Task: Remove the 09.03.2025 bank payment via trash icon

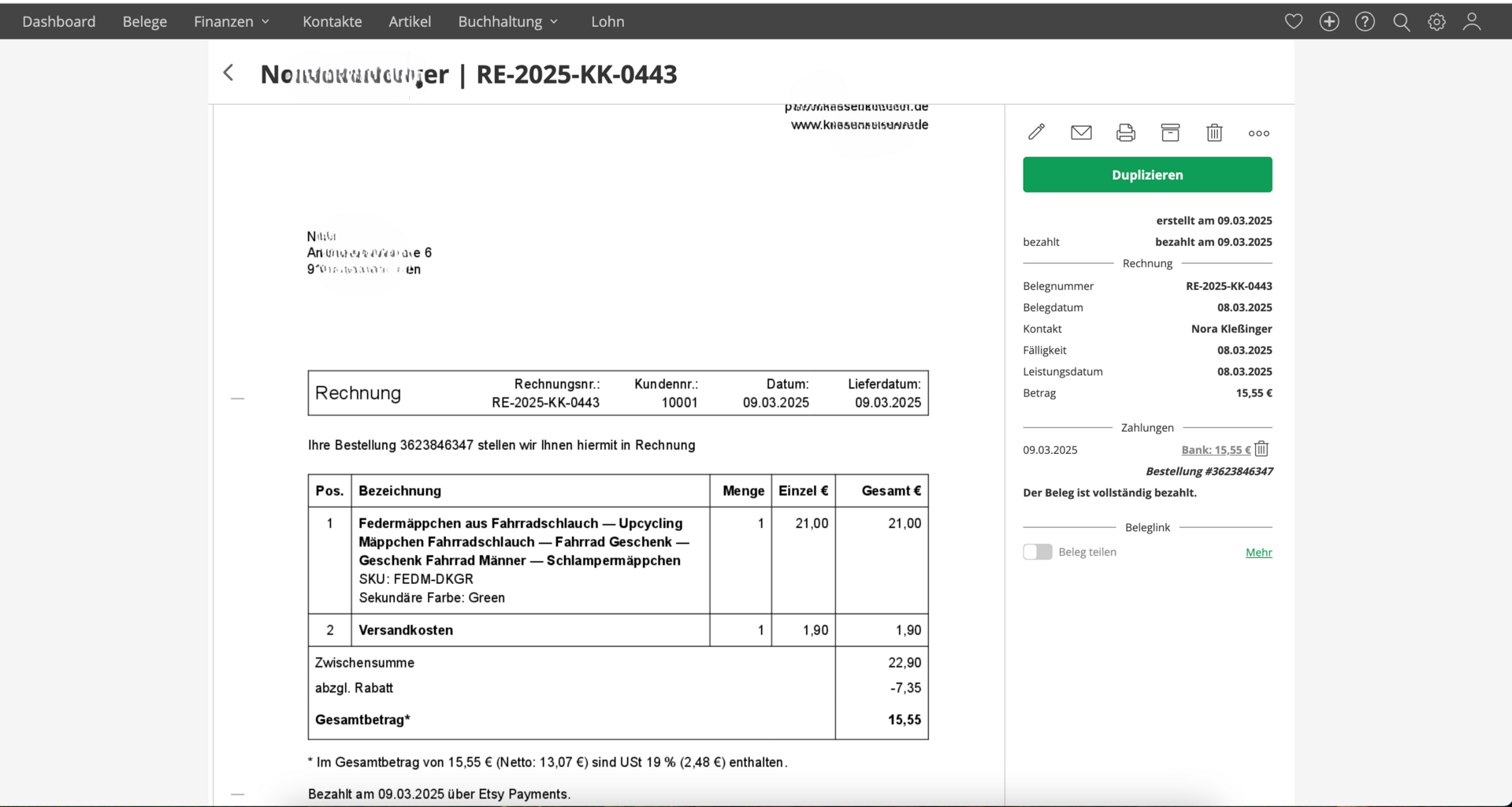Action: click(1261, 449)
